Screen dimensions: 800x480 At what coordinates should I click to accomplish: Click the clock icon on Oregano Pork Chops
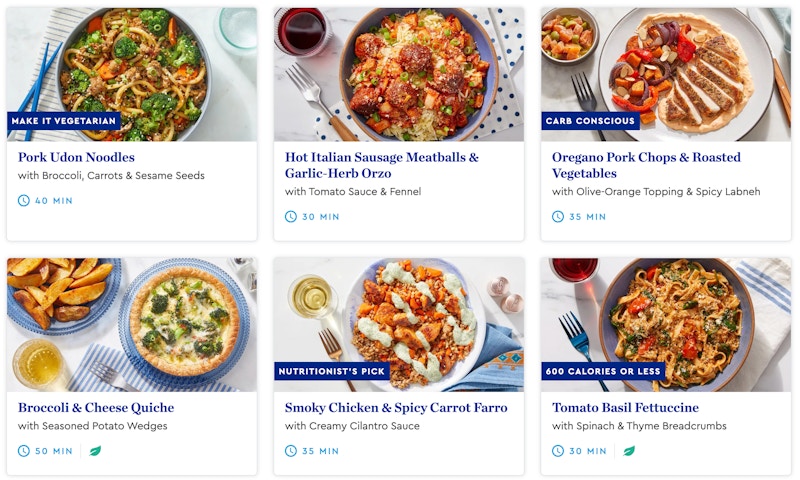[x=558, y=217]
